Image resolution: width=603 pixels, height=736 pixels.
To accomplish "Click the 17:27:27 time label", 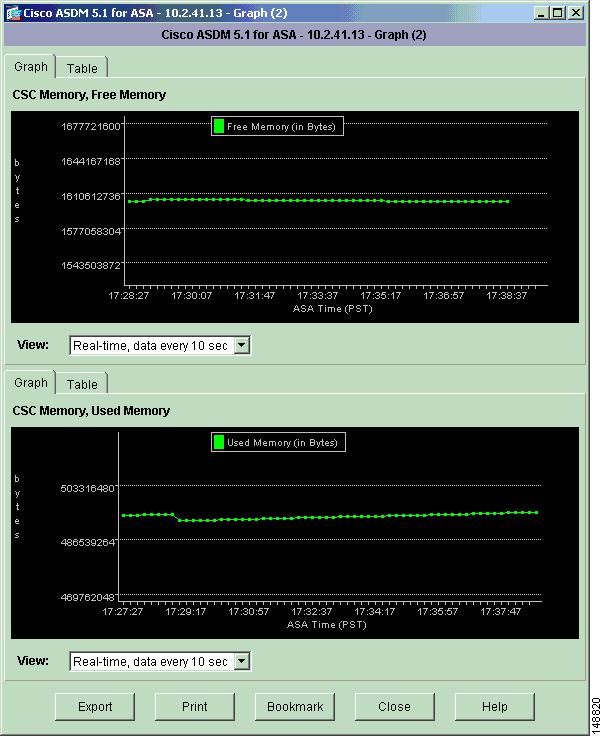I will click(122, 612).
